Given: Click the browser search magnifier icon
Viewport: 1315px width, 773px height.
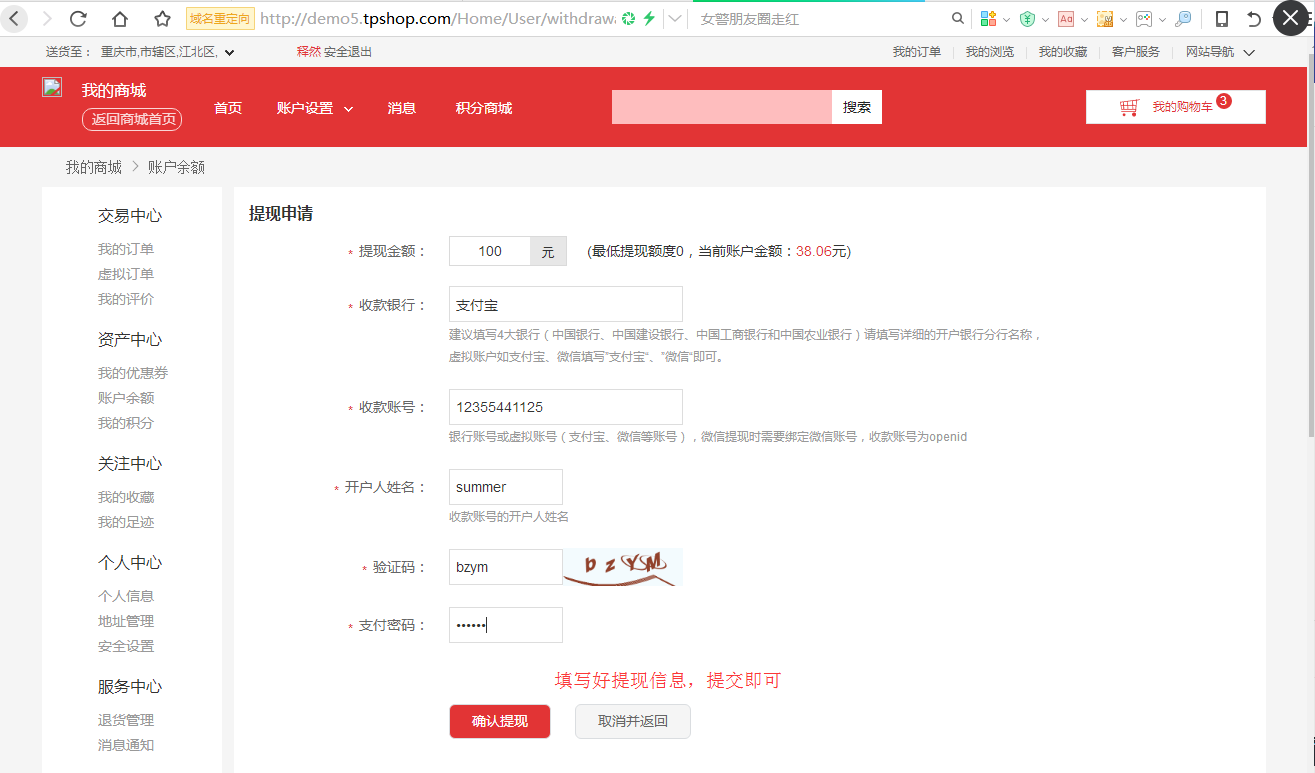Looking at the screenshot, I should point(958,18).
